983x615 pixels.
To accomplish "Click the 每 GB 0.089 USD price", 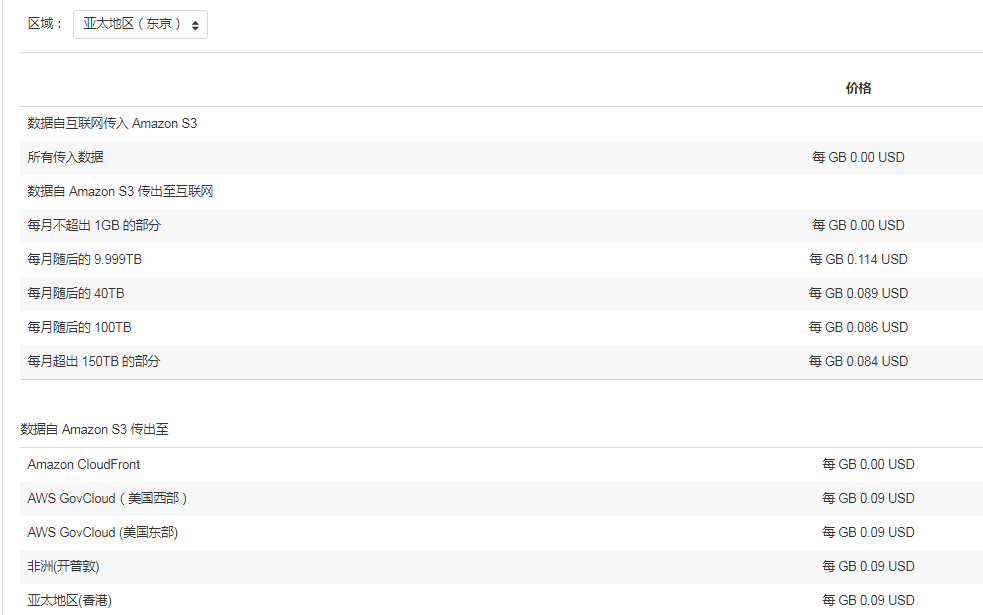I will click(858, 293).
